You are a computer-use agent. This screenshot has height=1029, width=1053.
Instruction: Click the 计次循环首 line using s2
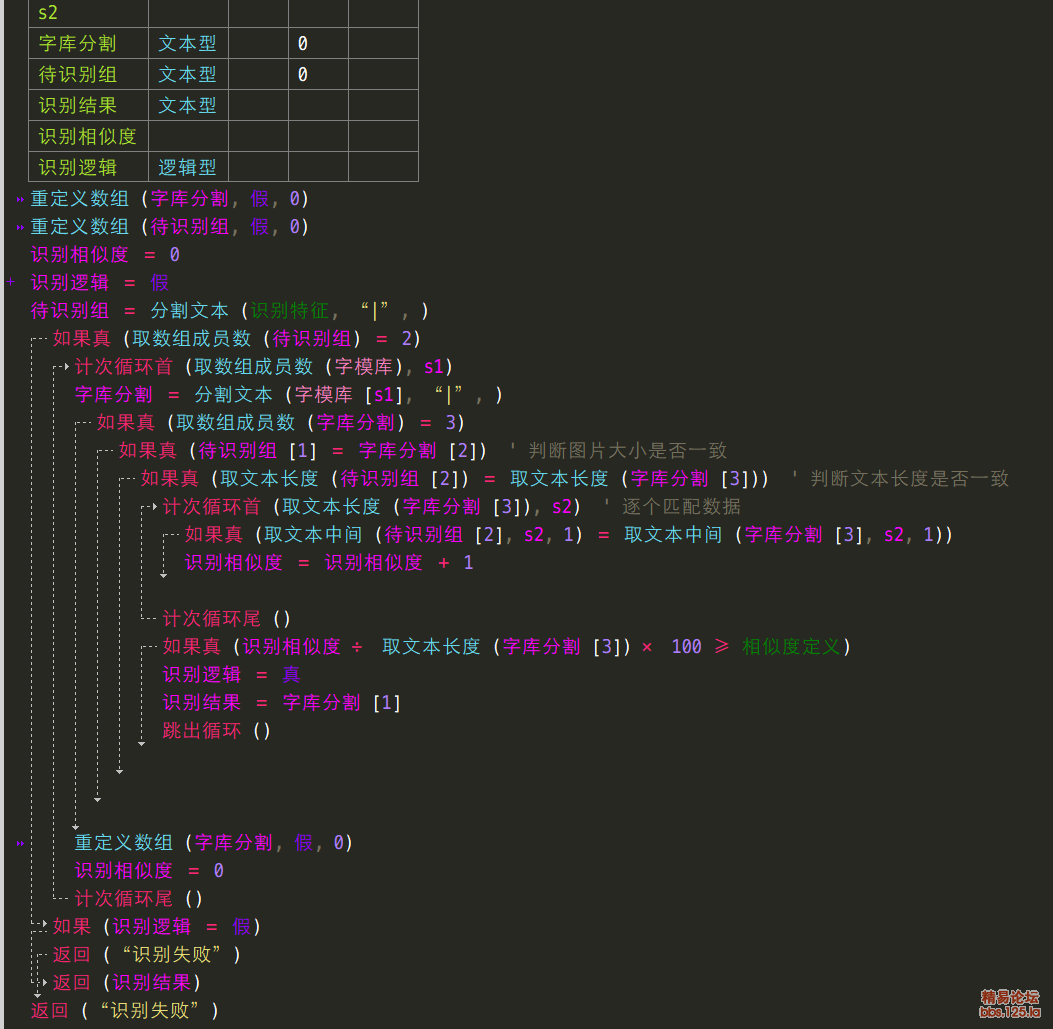[x=371, y=506]
